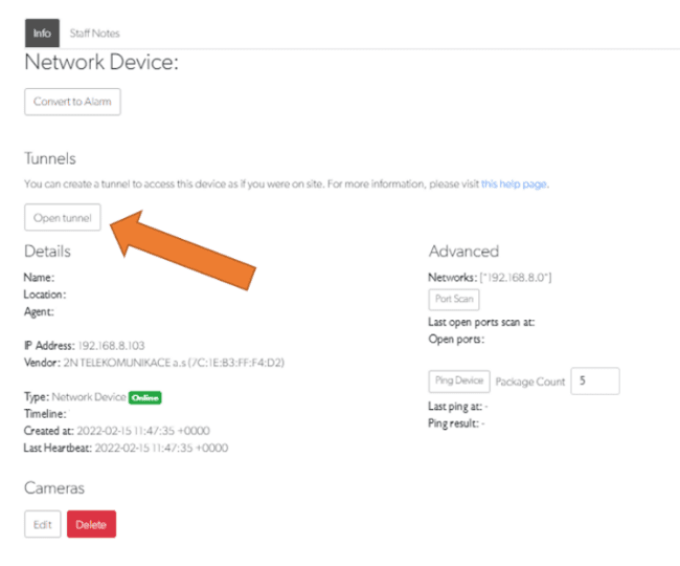Click the Convert to Alarm button

pyautogui.click(x=72, y=102)
